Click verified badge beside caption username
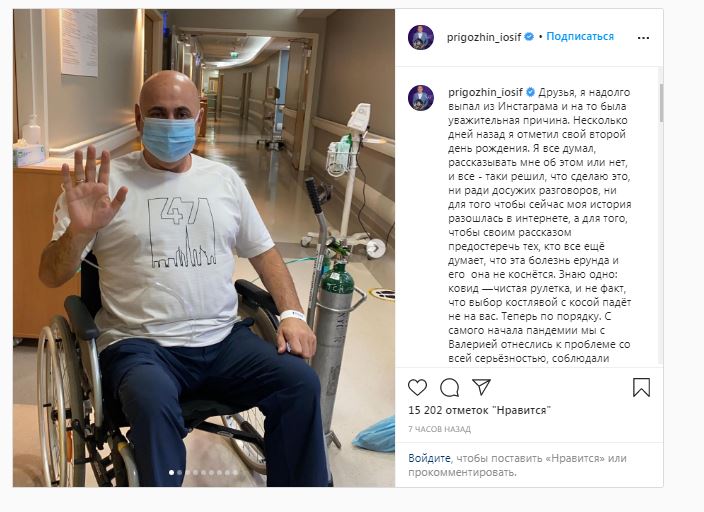 (x=530, y=92)
